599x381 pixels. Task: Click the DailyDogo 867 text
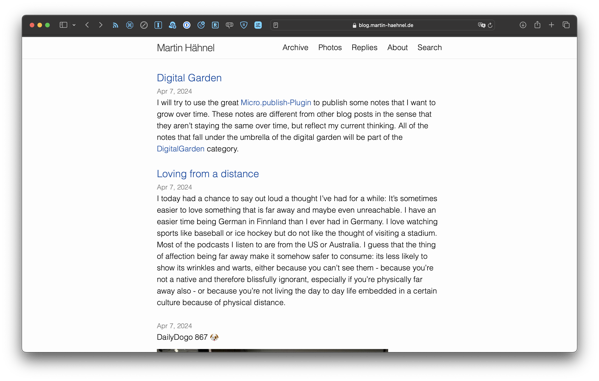point(182,337)
